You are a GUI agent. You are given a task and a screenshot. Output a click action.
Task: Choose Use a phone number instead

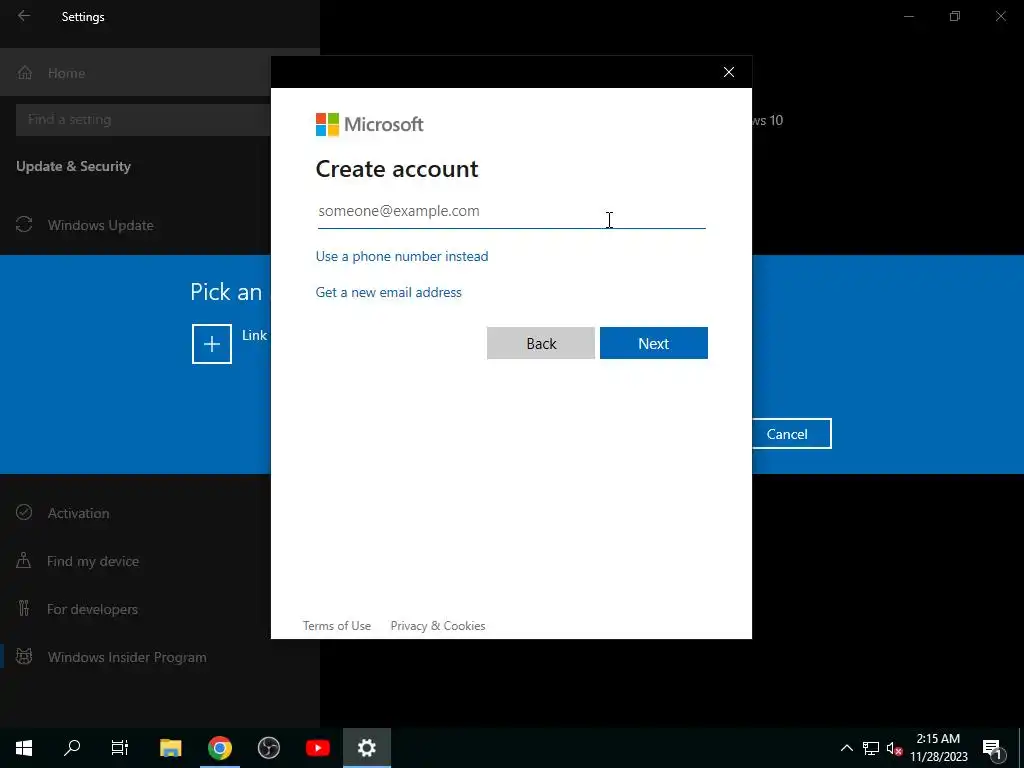click(402, 256)
